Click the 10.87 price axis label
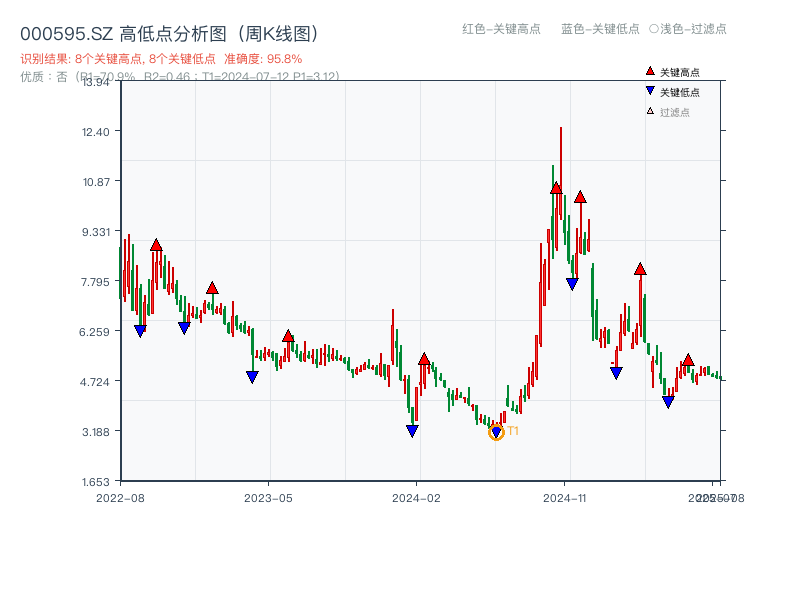Screen dimensions: 800x600 pyautogui.click(x=96, y=182)
